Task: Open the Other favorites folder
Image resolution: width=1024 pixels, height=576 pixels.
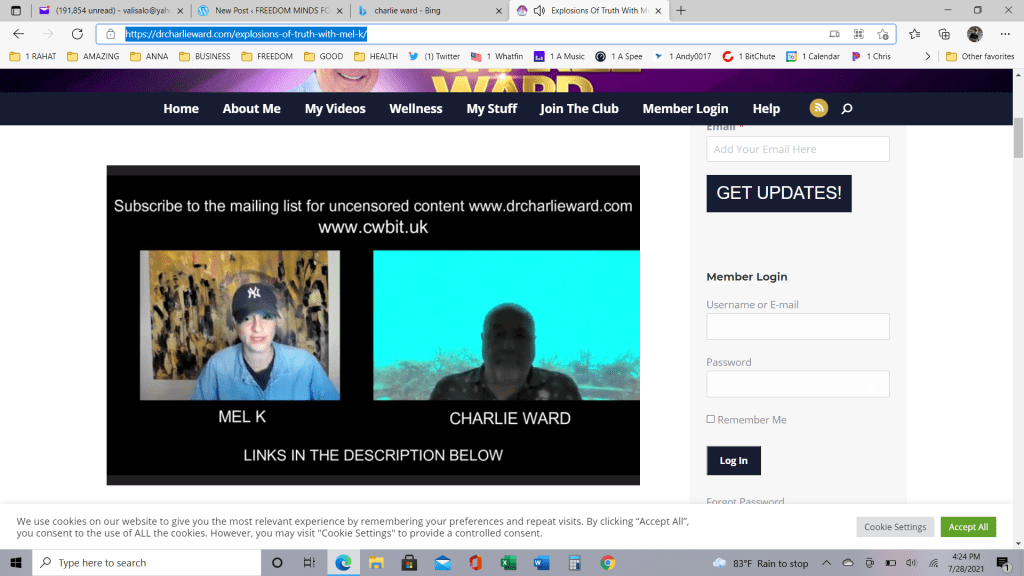Action: pyautogui.click(x=979, y=57)
